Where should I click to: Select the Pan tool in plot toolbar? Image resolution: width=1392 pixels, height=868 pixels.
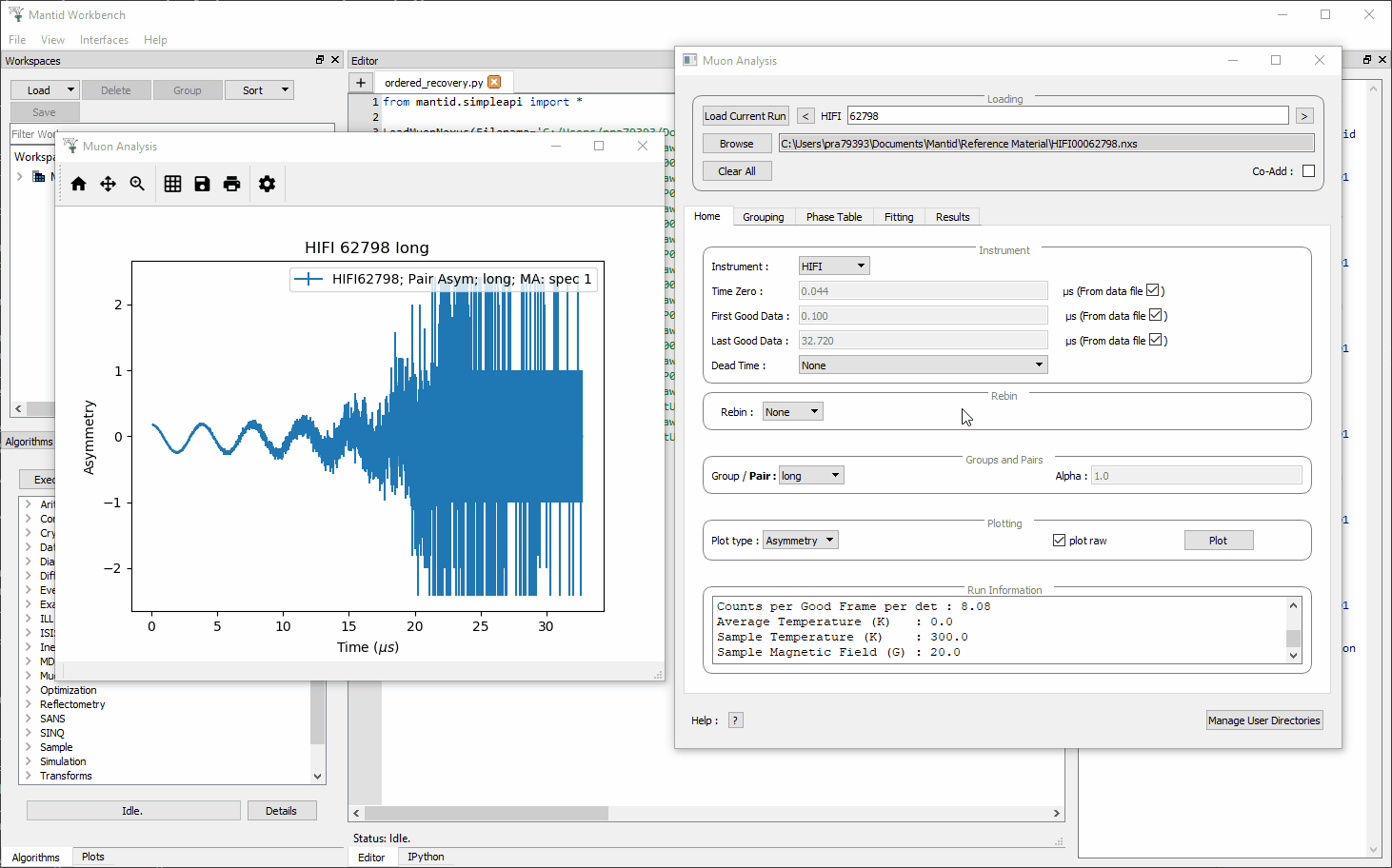pos(108,184)
